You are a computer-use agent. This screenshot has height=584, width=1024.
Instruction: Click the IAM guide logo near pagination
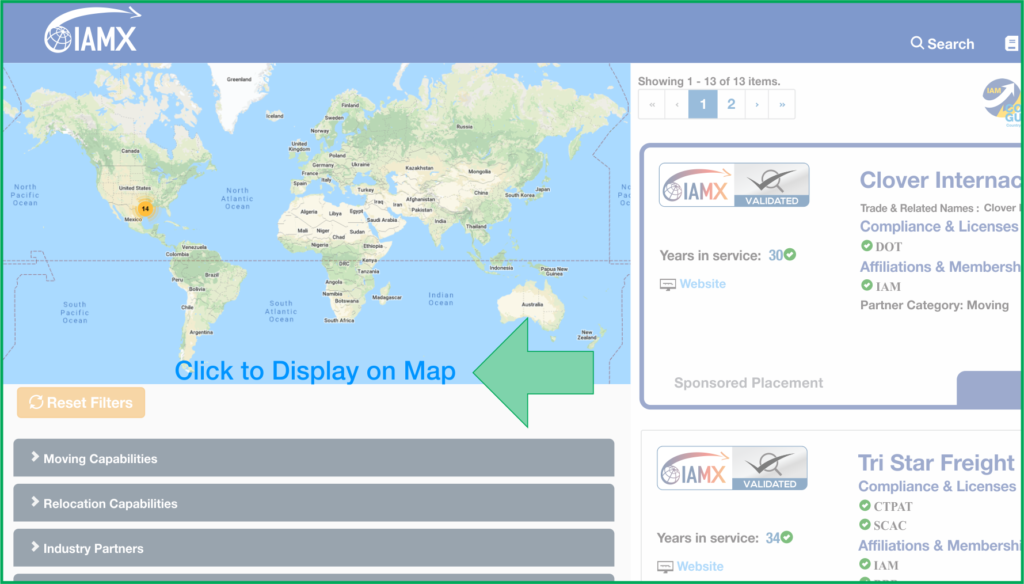point(1002,103)
